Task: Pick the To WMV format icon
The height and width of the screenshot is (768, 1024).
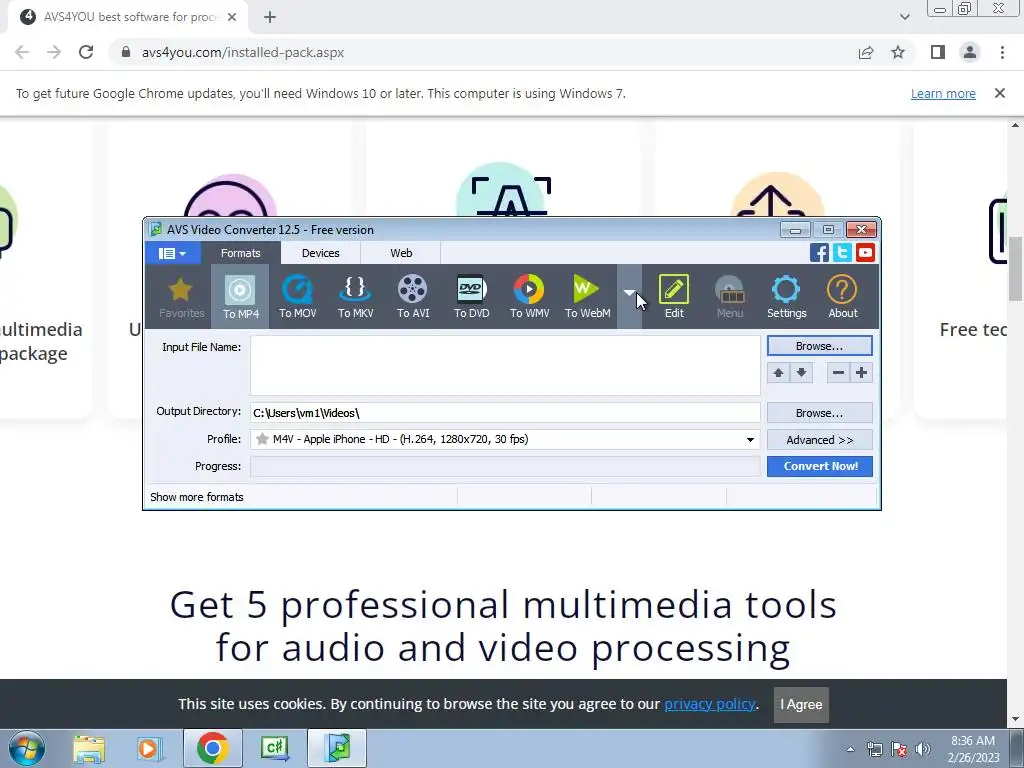Action: [x=529, y=297]
